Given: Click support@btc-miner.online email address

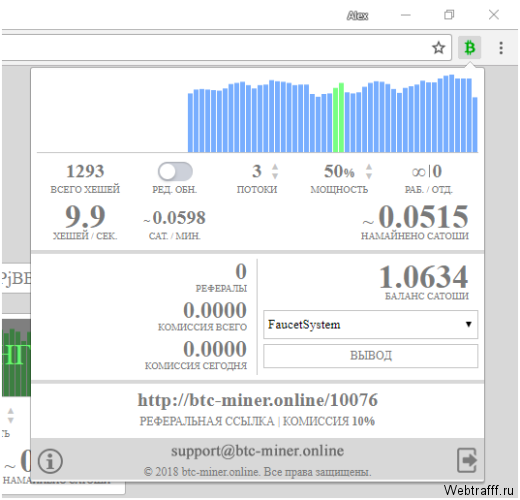Looking at the screenshot, I should tap(257, 451).
